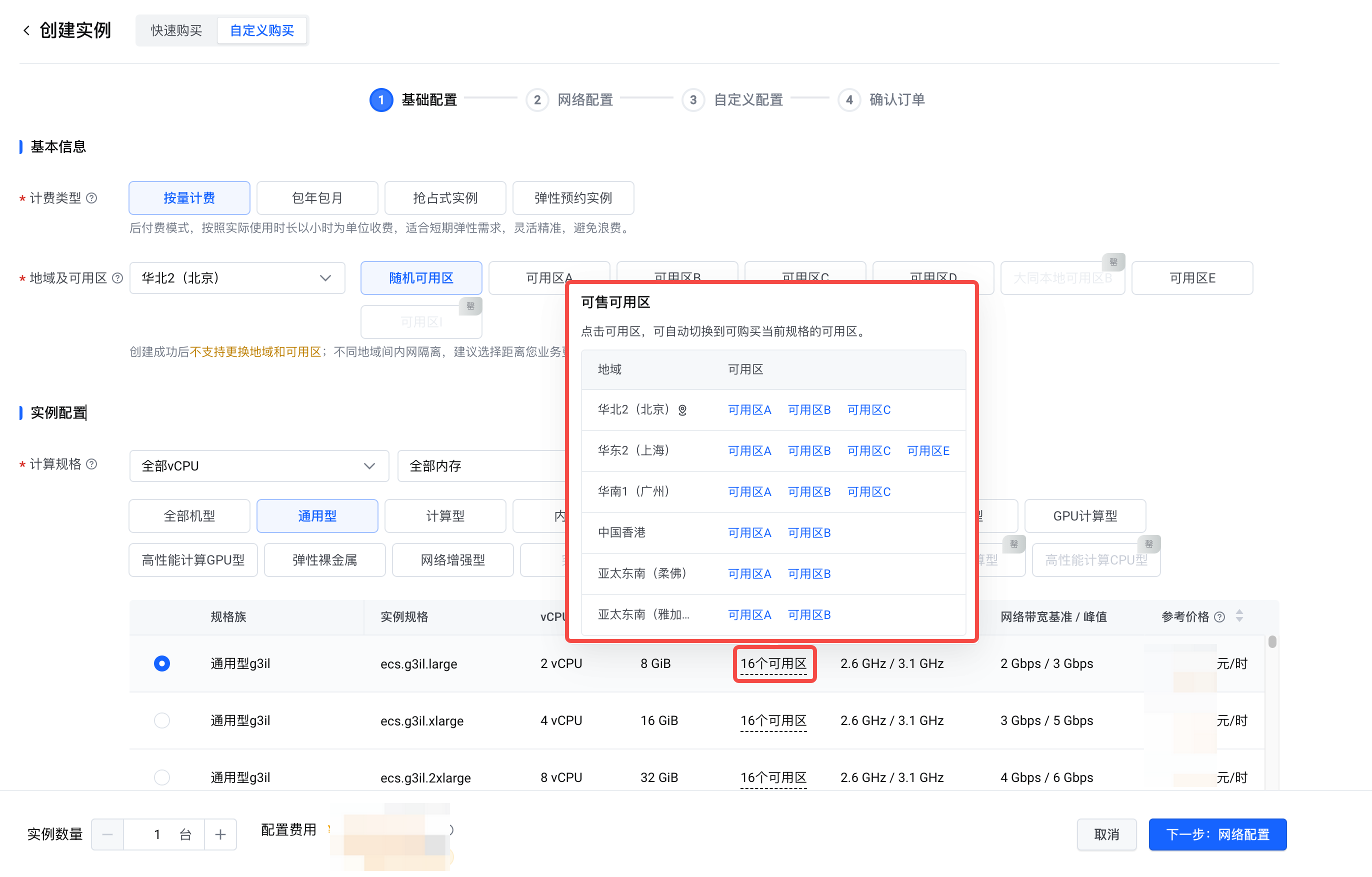Select the ecs.g3il.2xlarge radio button

click(162, 777)
